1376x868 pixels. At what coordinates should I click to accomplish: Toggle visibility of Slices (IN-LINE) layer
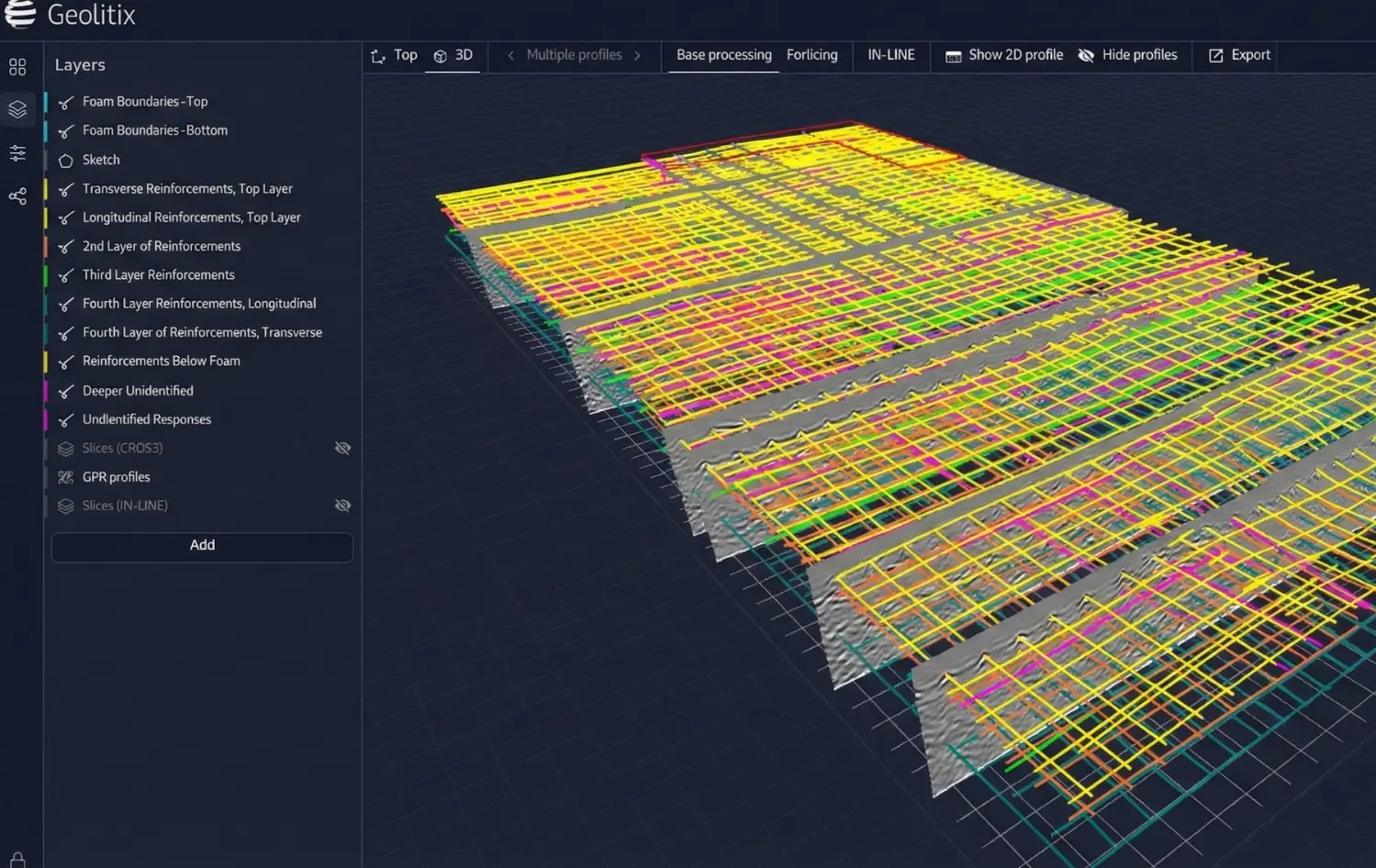pos(342,506)
